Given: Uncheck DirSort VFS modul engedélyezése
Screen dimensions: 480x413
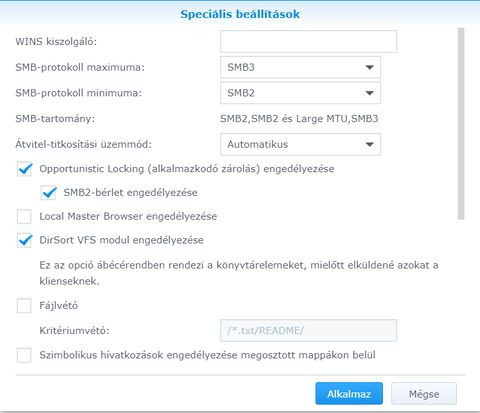Looking at the screenshot, I should 24,240.
